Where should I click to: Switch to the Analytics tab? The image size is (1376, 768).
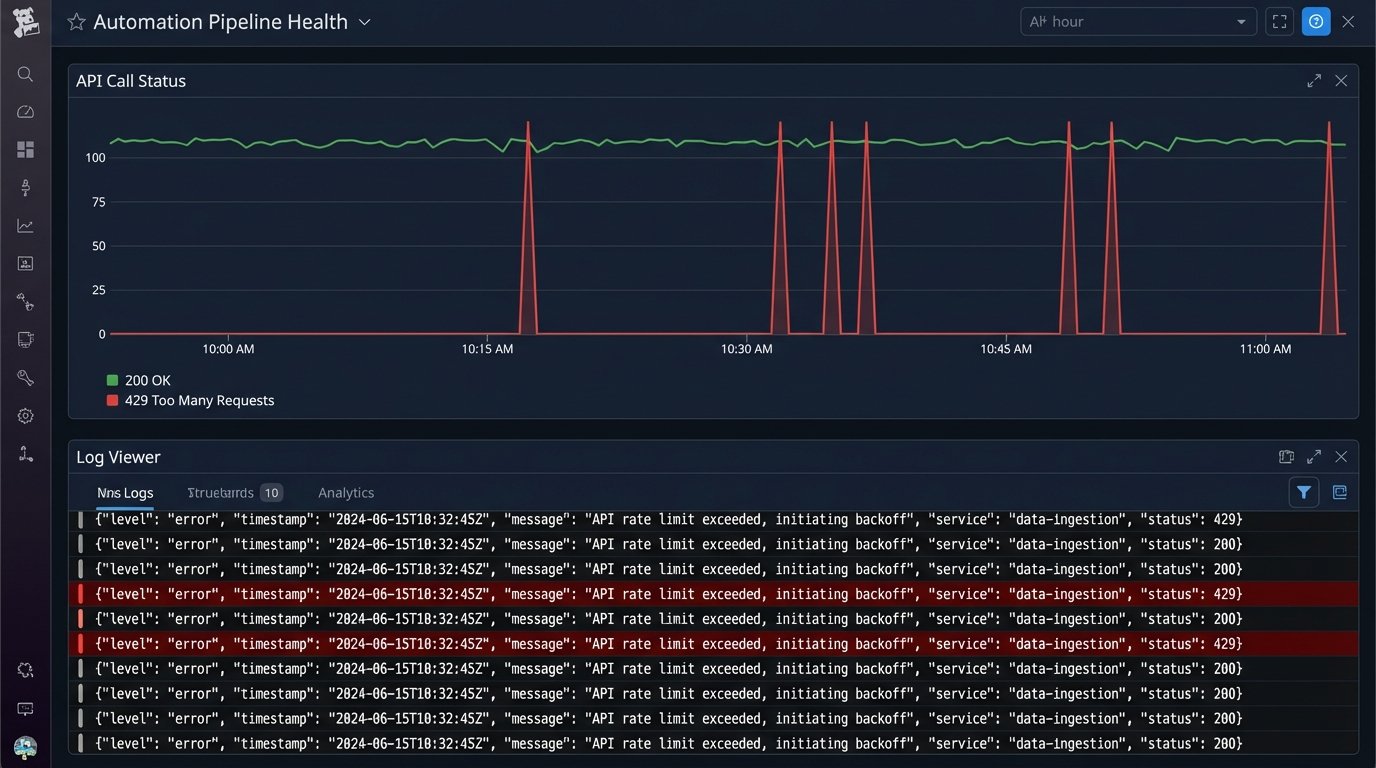coord(346,493)
